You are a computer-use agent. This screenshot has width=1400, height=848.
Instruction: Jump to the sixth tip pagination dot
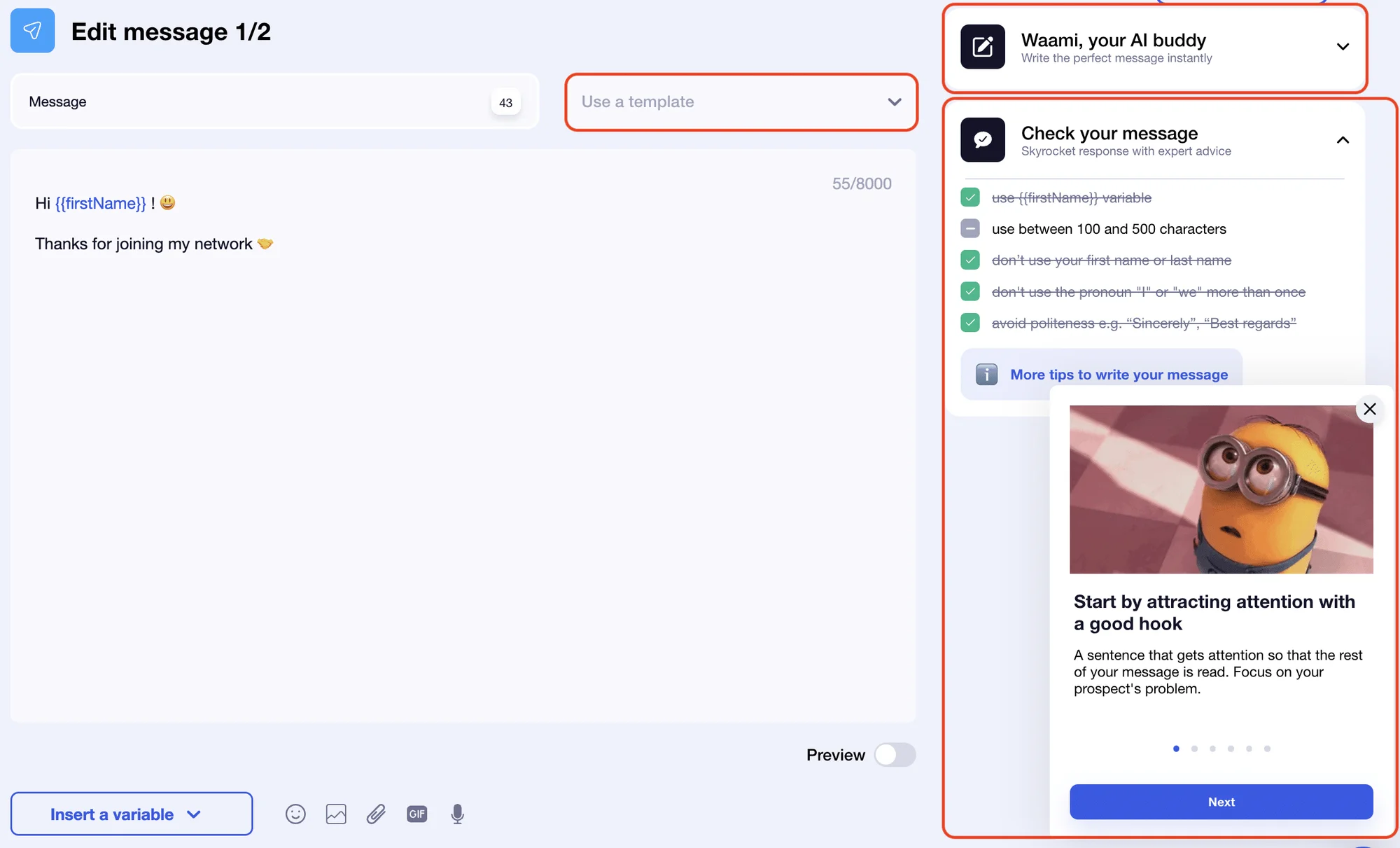1267,749
